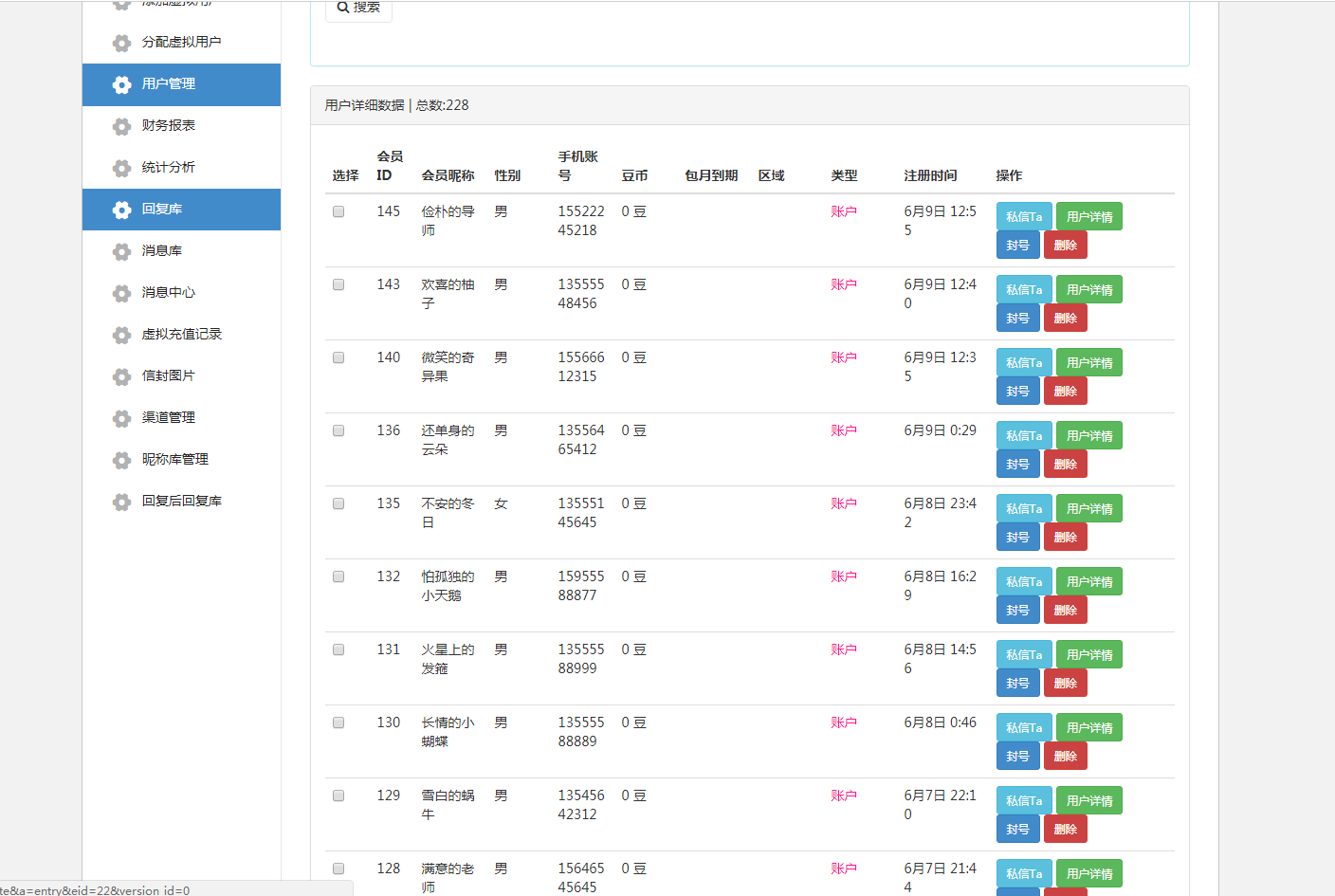Click the gear icon beside 渠道管理
1335x896 pixels.
[121, 418]
